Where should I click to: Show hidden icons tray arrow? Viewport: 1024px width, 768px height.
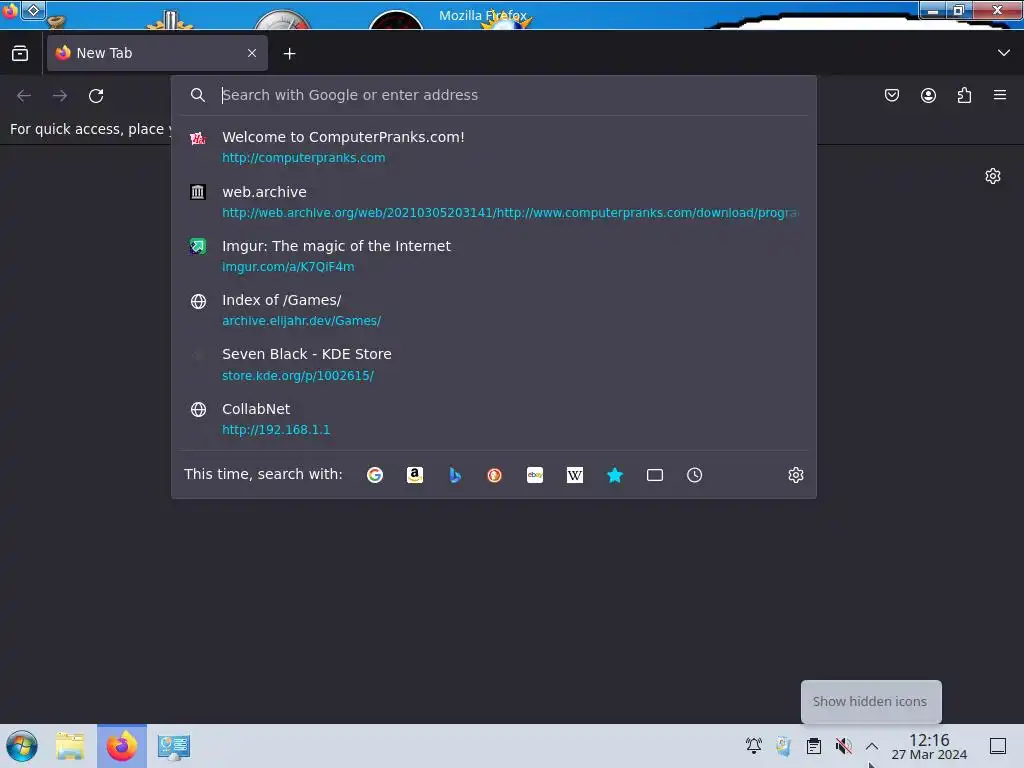pyautogui.click(x=872, y=746)
